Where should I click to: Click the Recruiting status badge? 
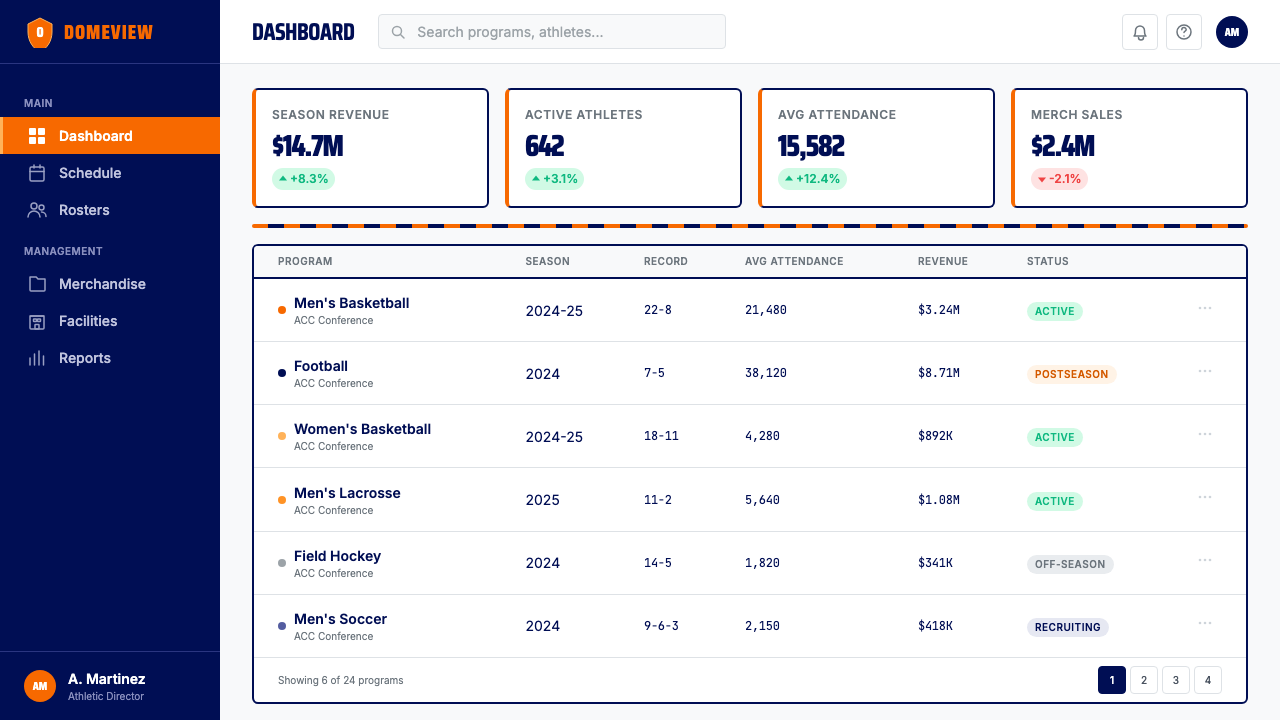pos(1067,627)
